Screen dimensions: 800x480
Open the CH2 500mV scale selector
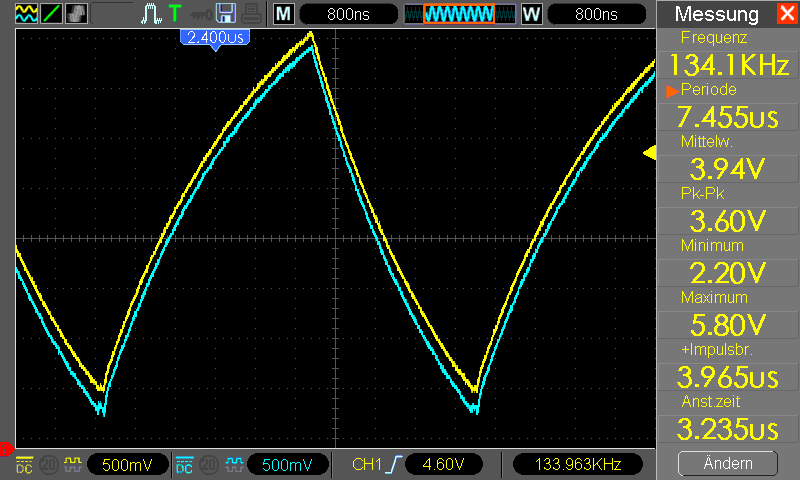pos(287,465)
